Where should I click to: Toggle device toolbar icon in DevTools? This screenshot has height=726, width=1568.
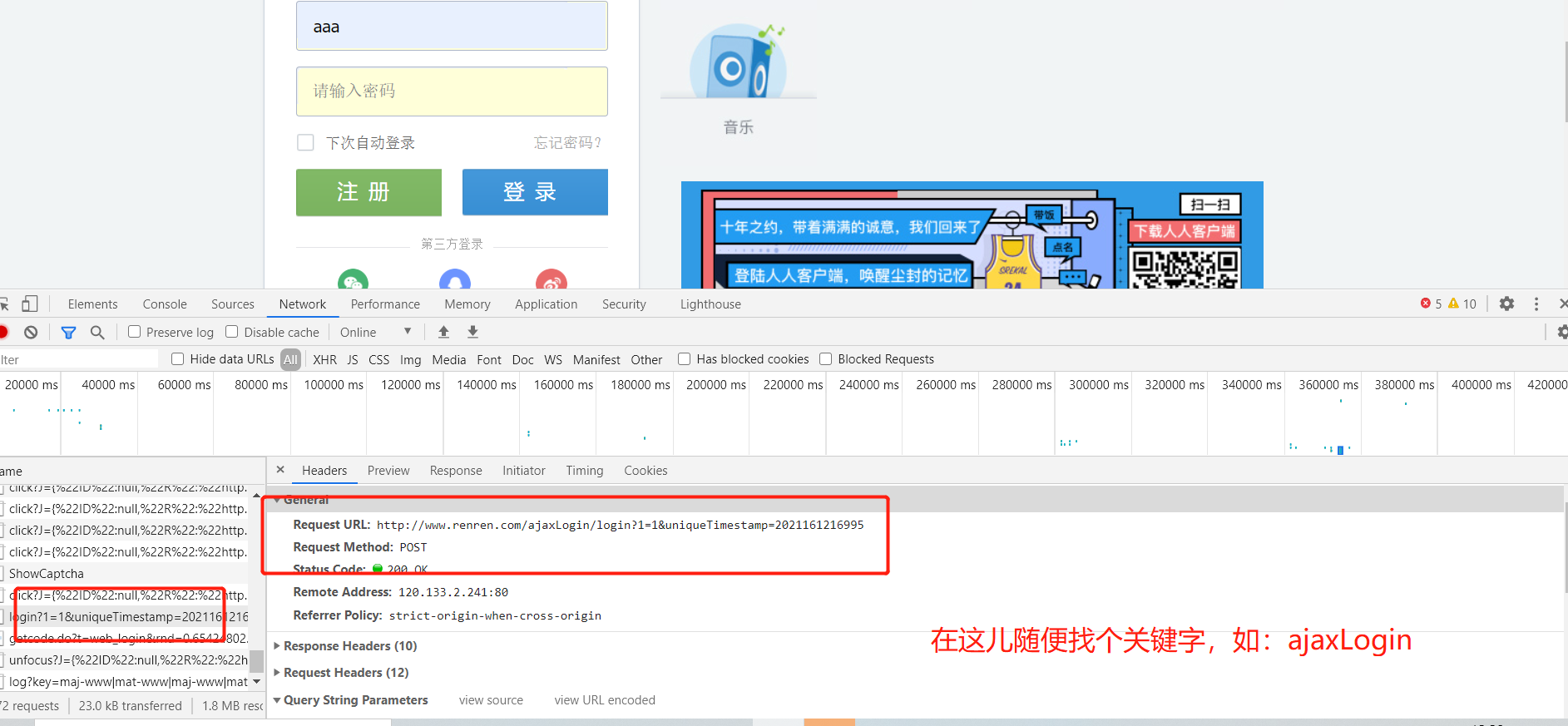(x=30, y=304)
